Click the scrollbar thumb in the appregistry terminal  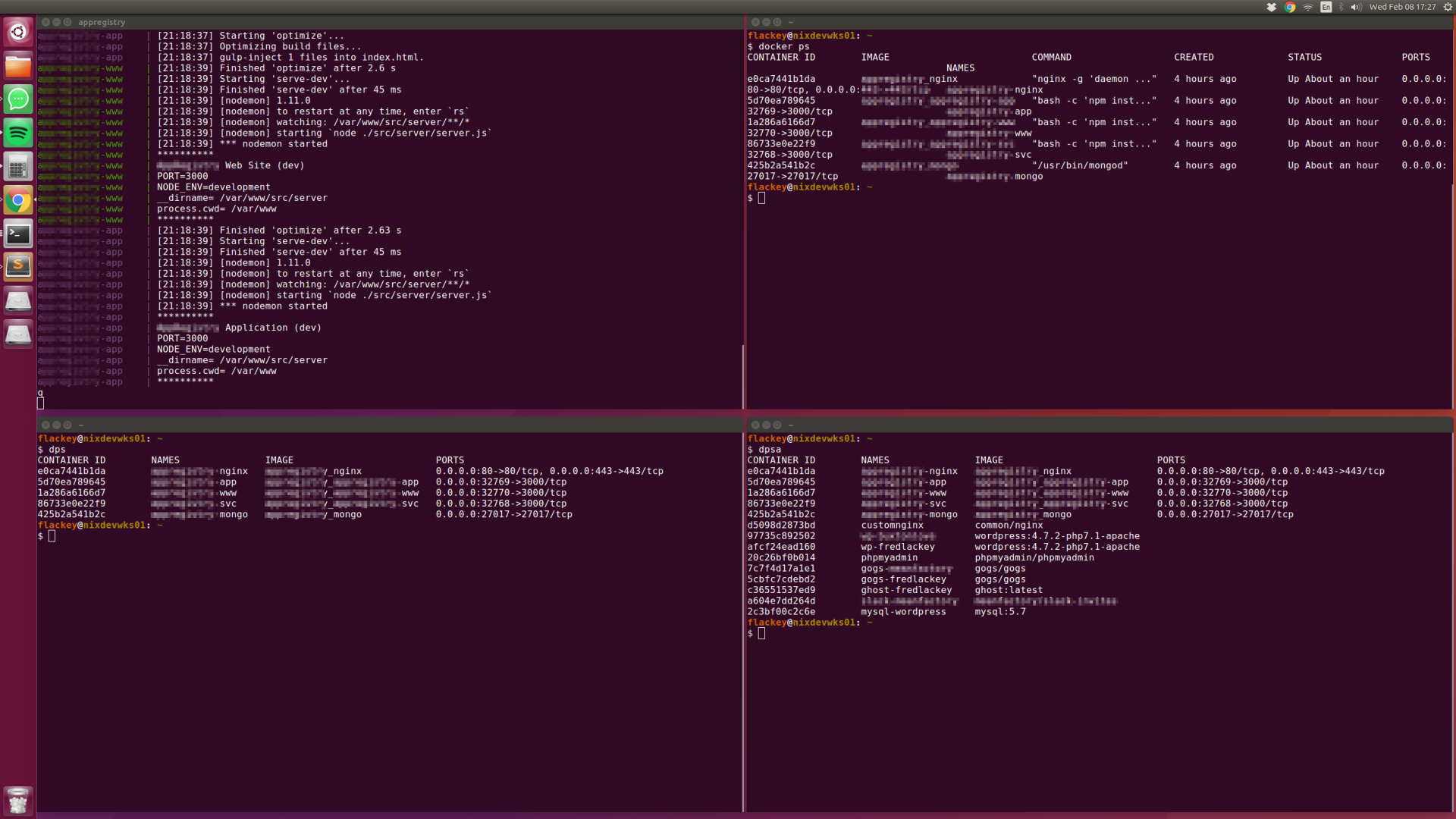pyautogui.click(x=742, y=377)
